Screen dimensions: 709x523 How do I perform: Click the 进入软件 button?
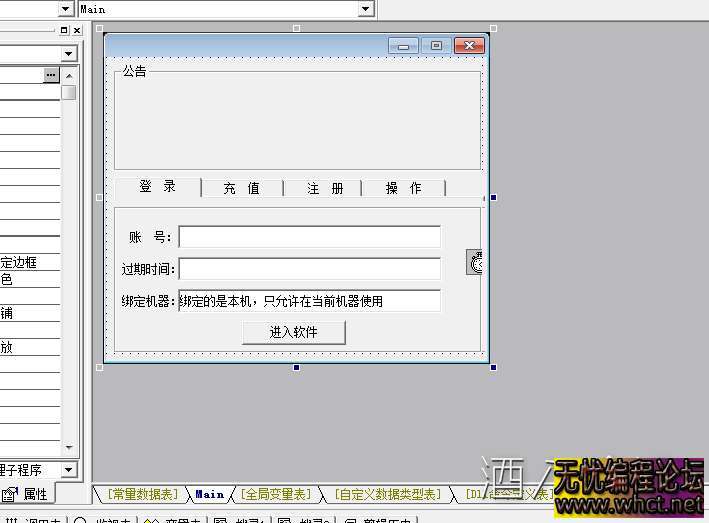click(293, 332)
